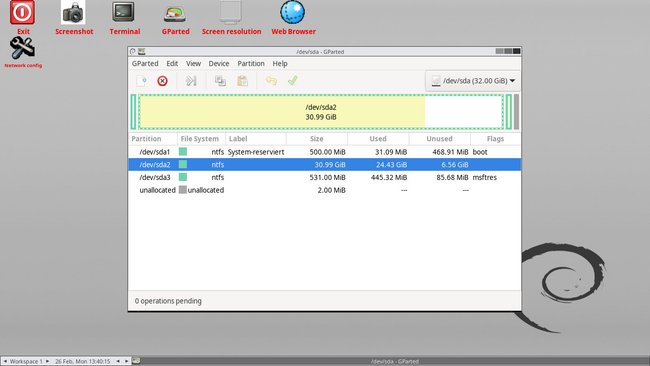This screenshot has width=650, height=366.
Task: Launch the Screenshot camera icon
Action: 73,12
